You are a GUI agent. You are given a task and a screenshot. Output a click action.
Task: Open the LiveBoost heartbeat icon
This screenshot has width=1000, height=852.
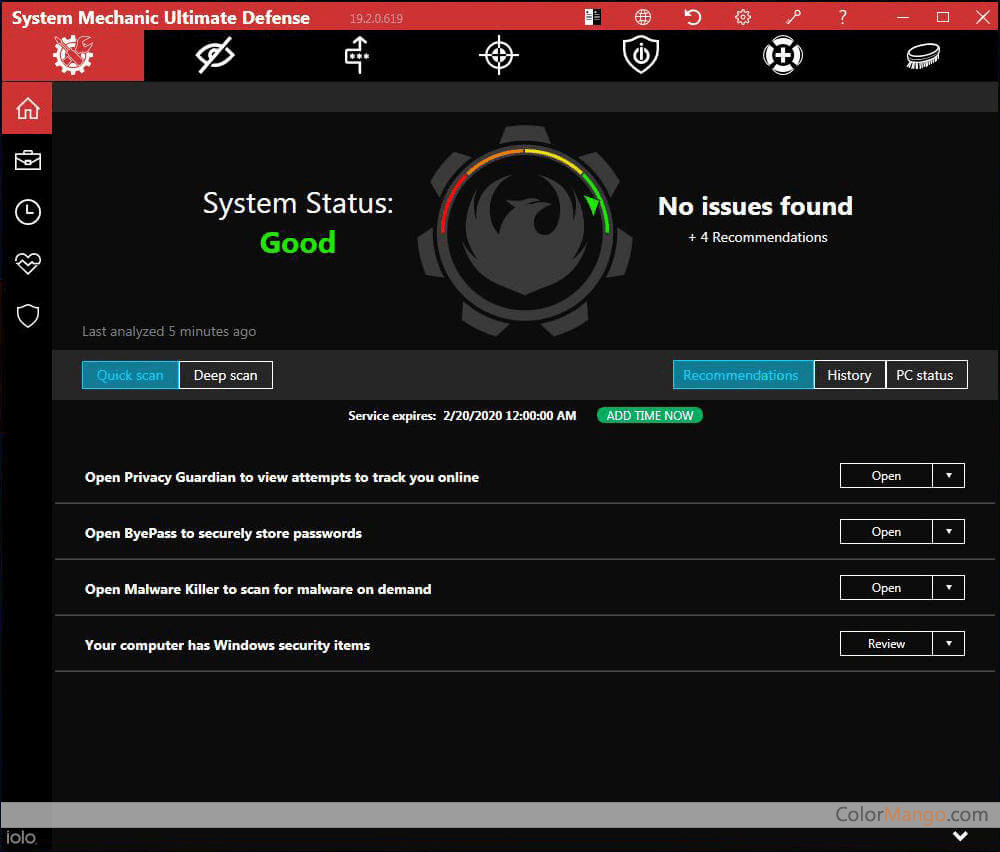27,263
